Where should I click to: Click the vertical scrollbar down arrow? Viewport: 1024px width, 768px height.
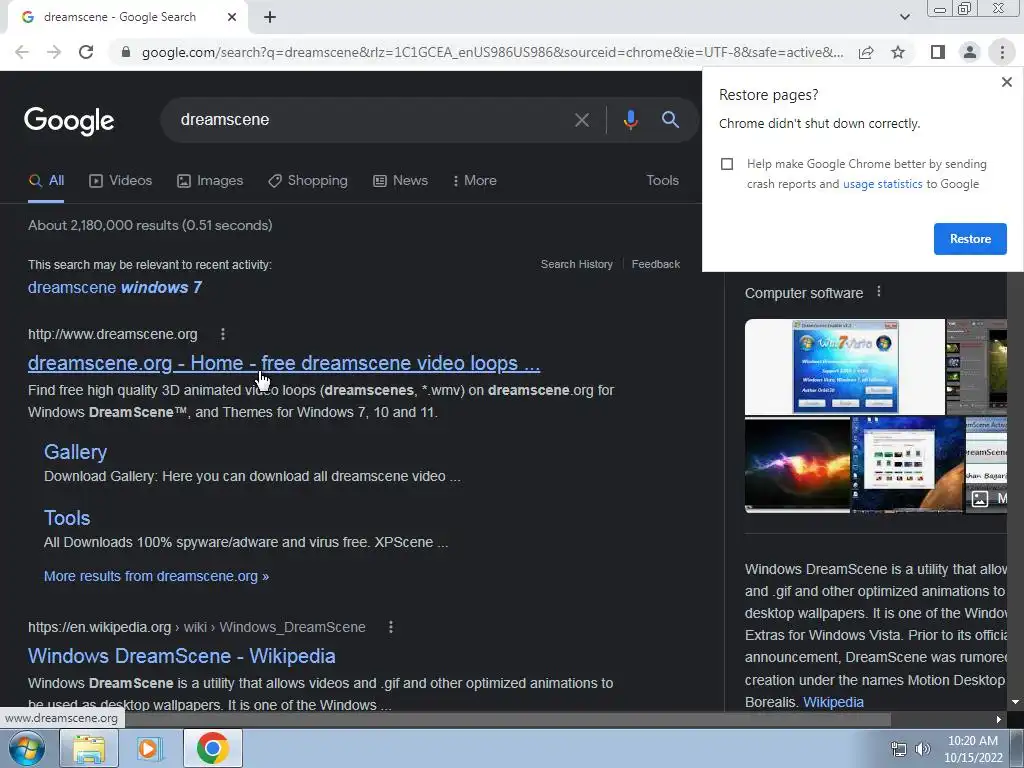point(1015,702)
